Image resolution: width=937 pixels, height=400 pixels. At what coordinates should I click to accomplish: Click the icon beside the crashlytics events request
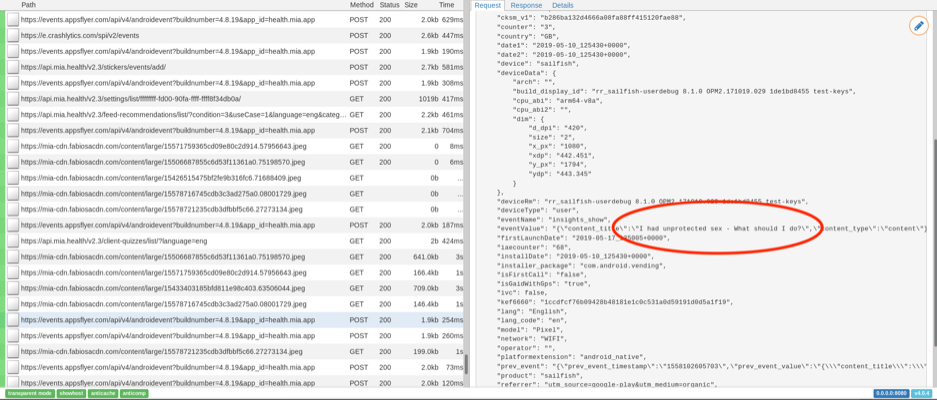pyautogui.click(x=12, y=35)
